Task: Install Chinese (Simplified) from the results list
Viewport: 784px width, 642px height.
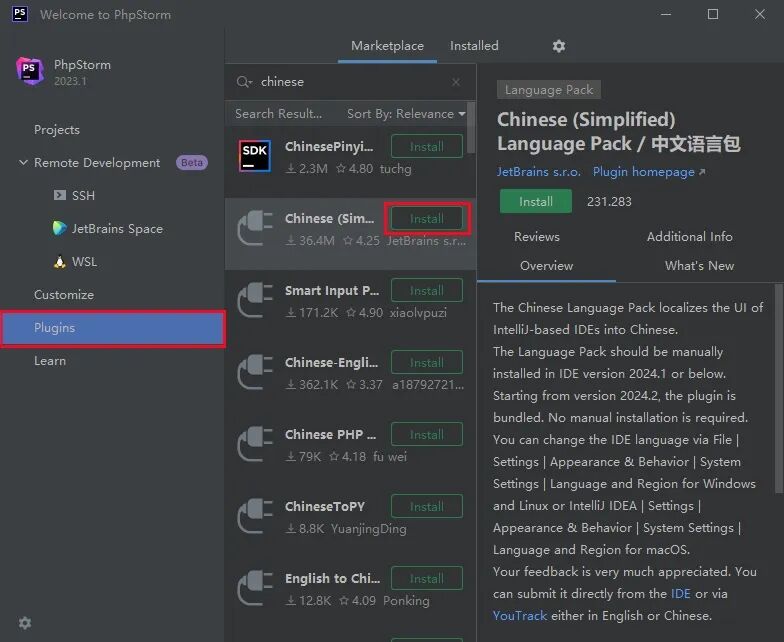Action: coord(426,218)
